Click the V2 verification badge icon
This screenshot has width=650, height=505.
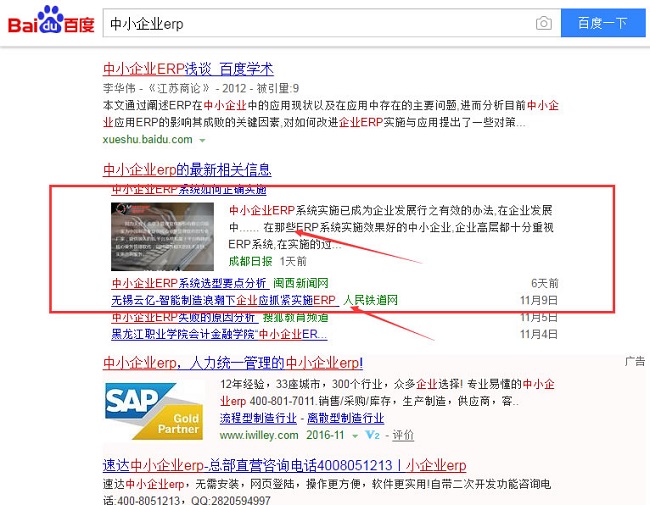[372, 435]
